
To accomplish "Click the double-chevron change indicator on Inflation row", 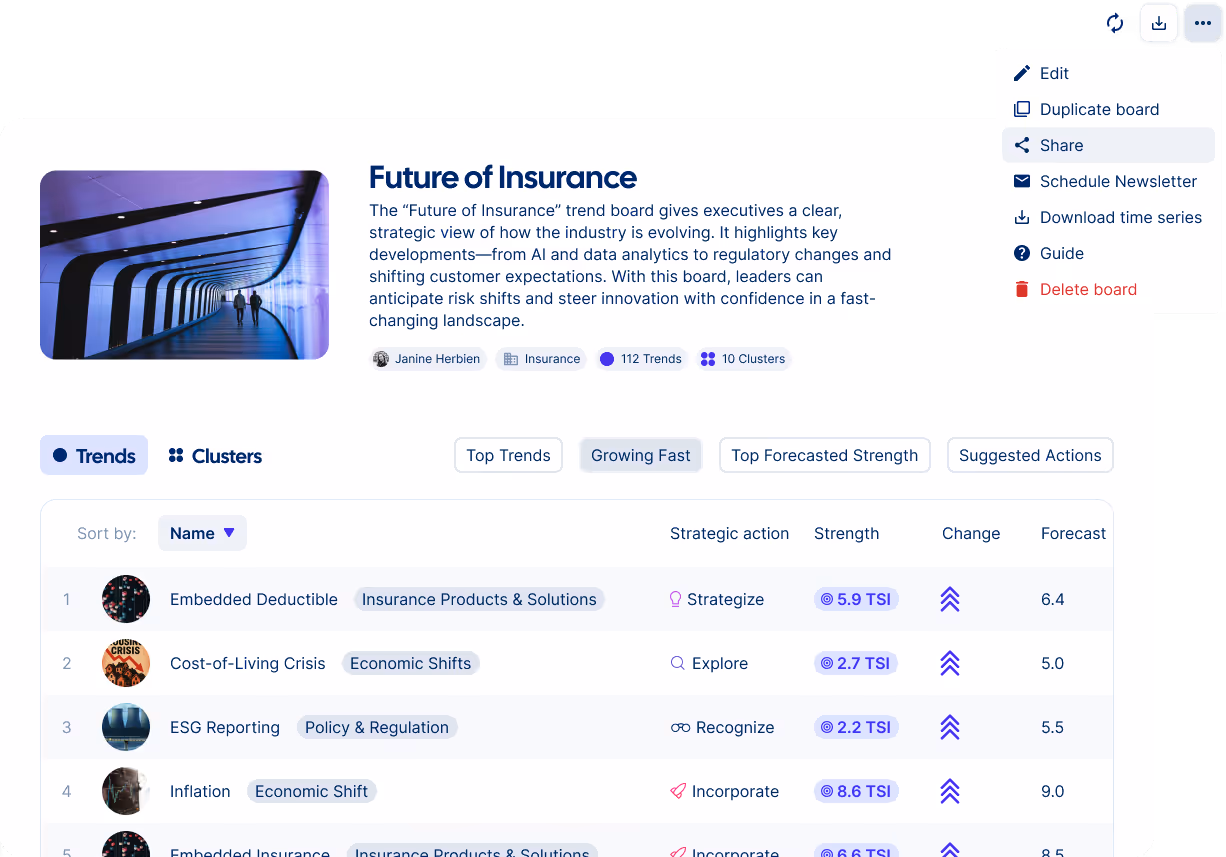I will coord(949,791).
